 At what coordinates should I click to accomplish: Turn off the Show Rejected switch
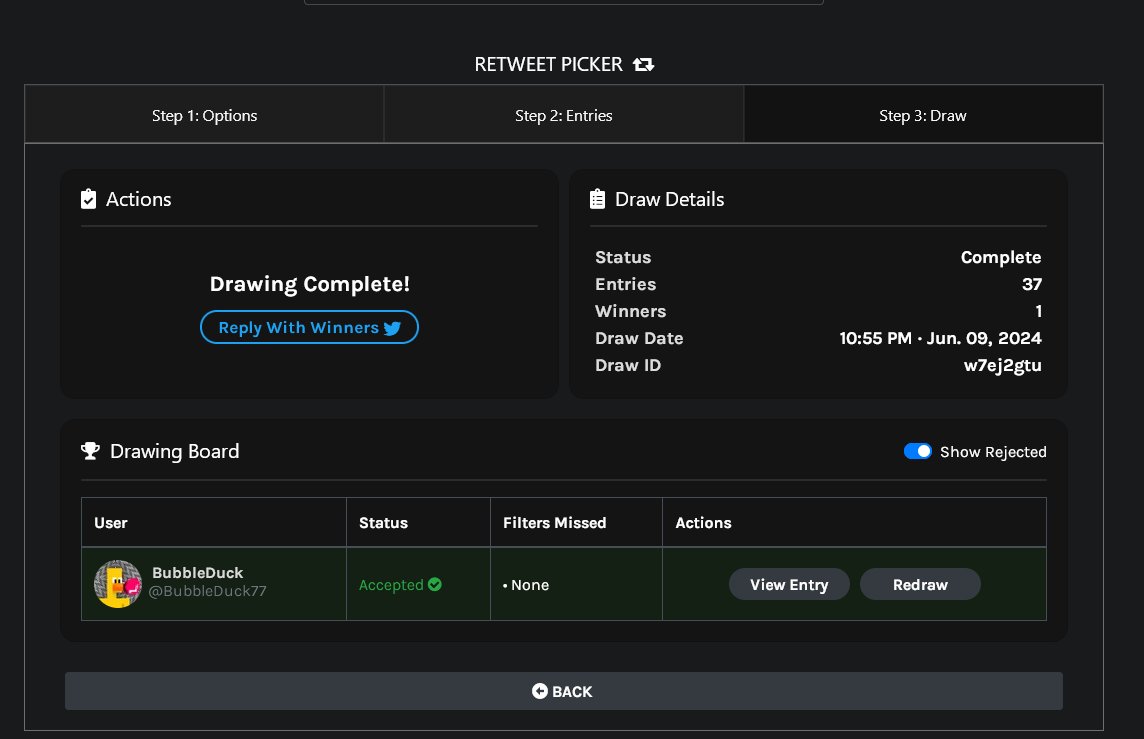pos(917,452)
